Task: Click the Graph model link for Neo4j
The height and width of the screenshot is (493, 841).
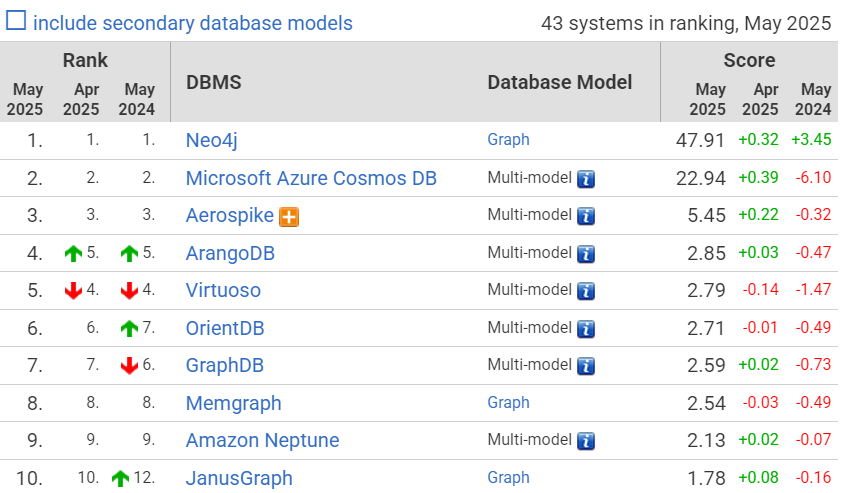Action: 508,140
